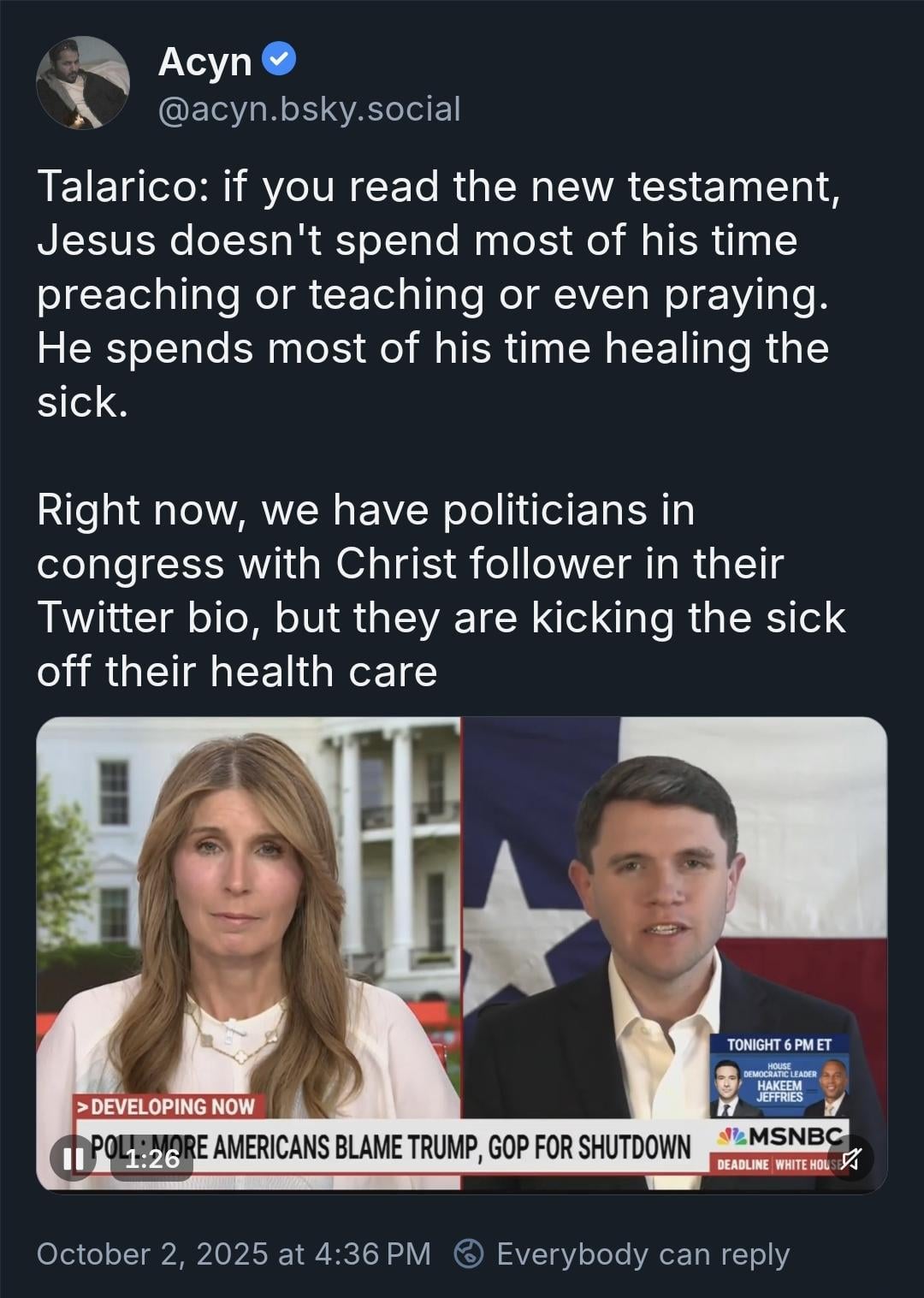
Task: Select the paragraph starting "Right now, we have"
Action: tap(441, 590)
